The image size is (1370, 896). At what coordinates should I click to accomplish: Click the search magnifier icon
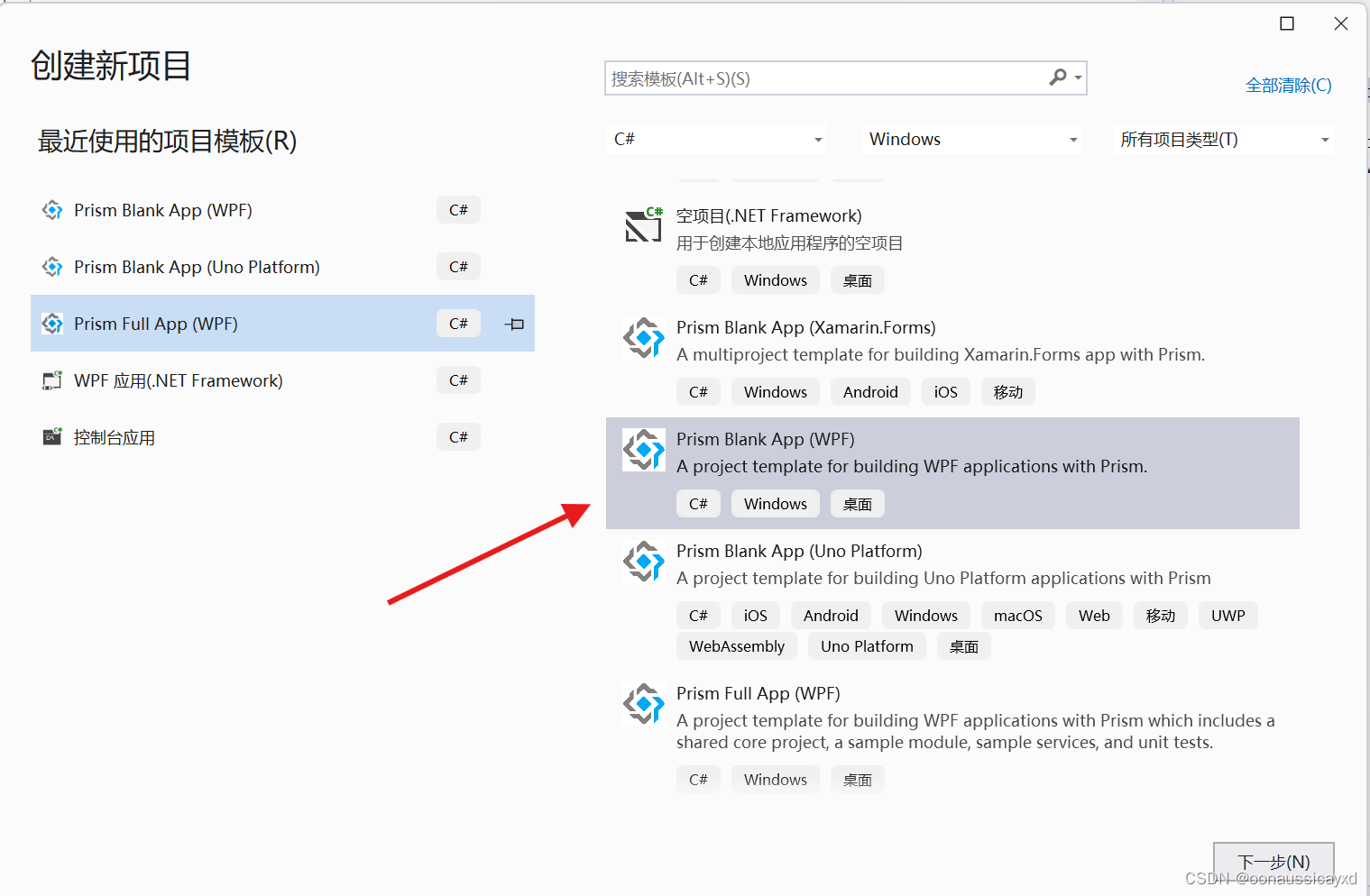point(1058,78)
